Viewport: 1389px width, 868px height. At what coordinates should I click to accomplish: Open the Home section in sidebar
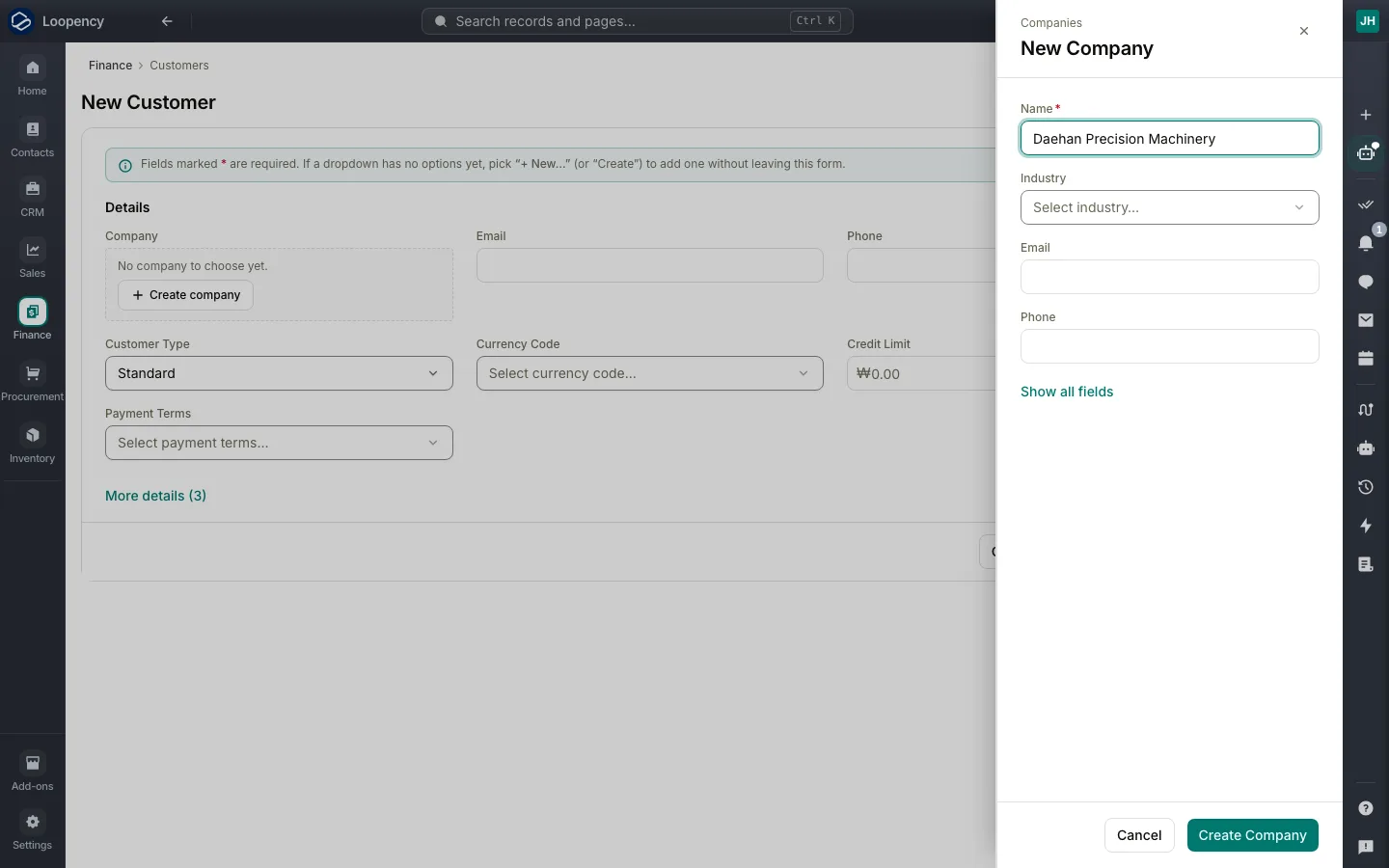pyautogui.click(x=32, y=77)
